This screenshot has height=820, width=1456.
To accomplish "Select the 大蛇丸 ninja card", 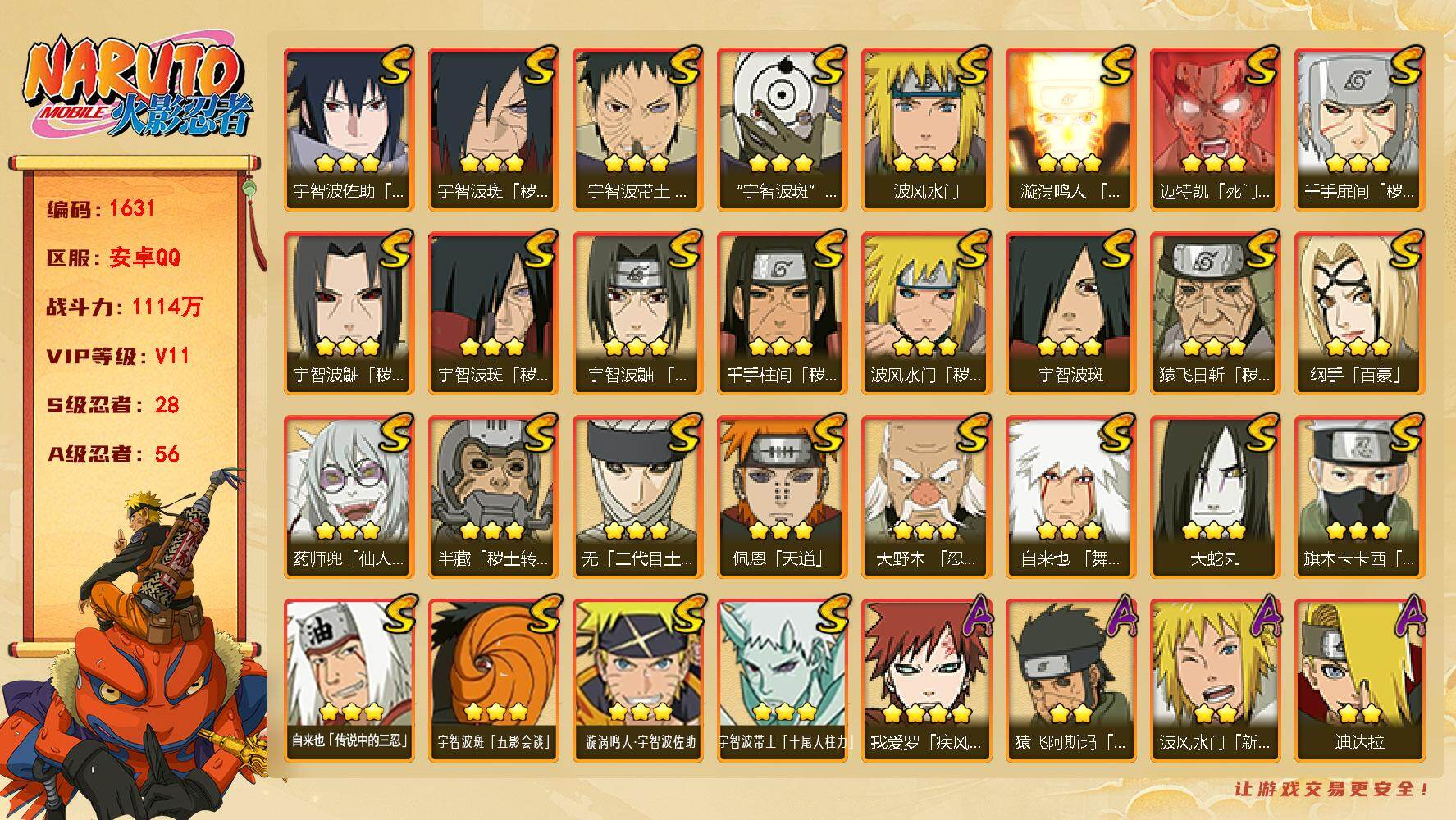I will pos(1215,497).
